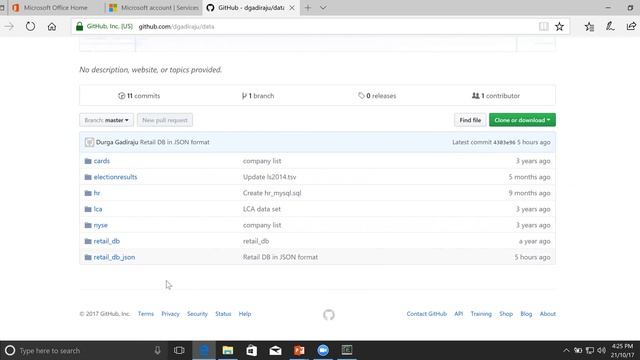Open Microsoft Store from the taskbar

coord(251,351)
